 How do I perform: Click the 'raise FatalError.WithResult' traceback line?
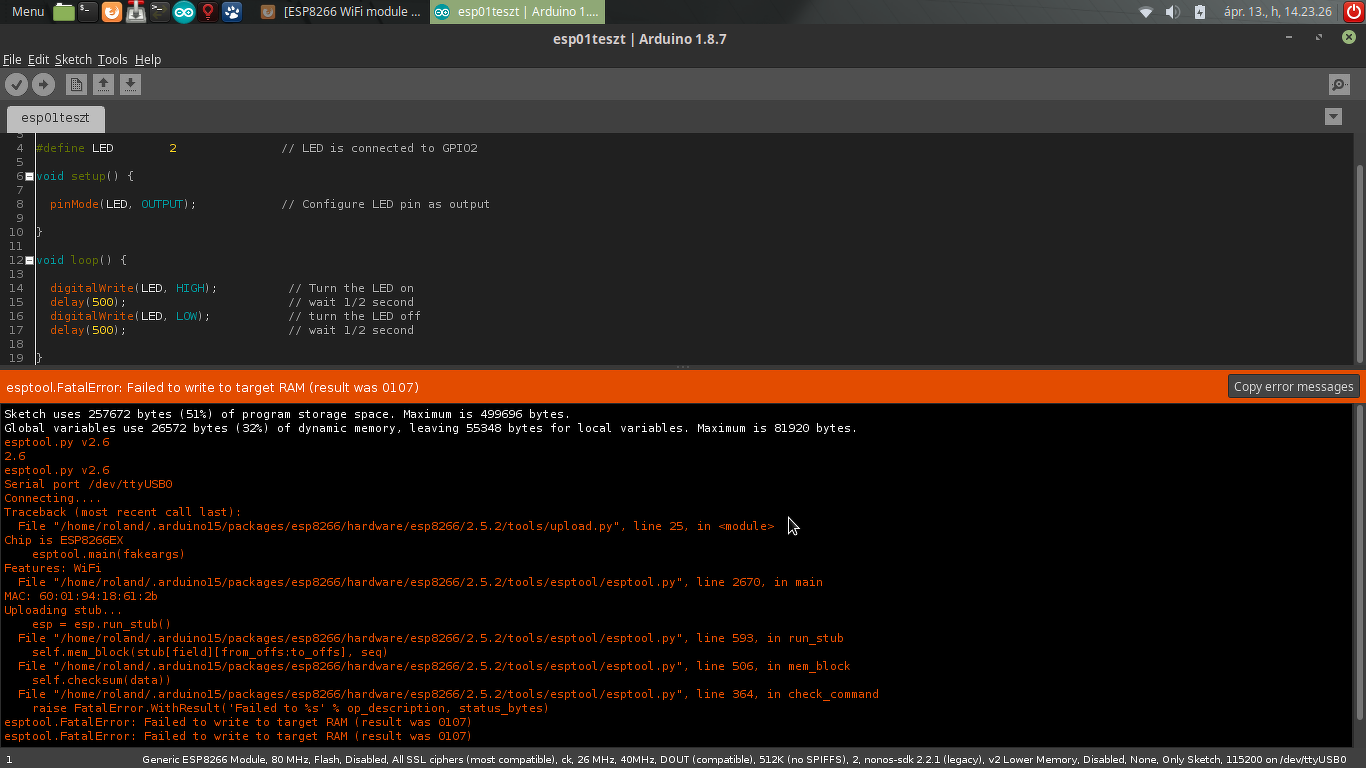pyautogui.click(x=291, y=708)
